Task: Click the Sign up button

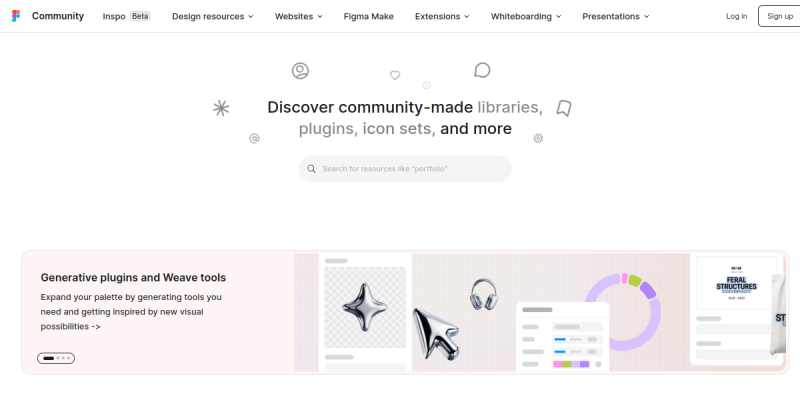Action: tap(780, 16)
